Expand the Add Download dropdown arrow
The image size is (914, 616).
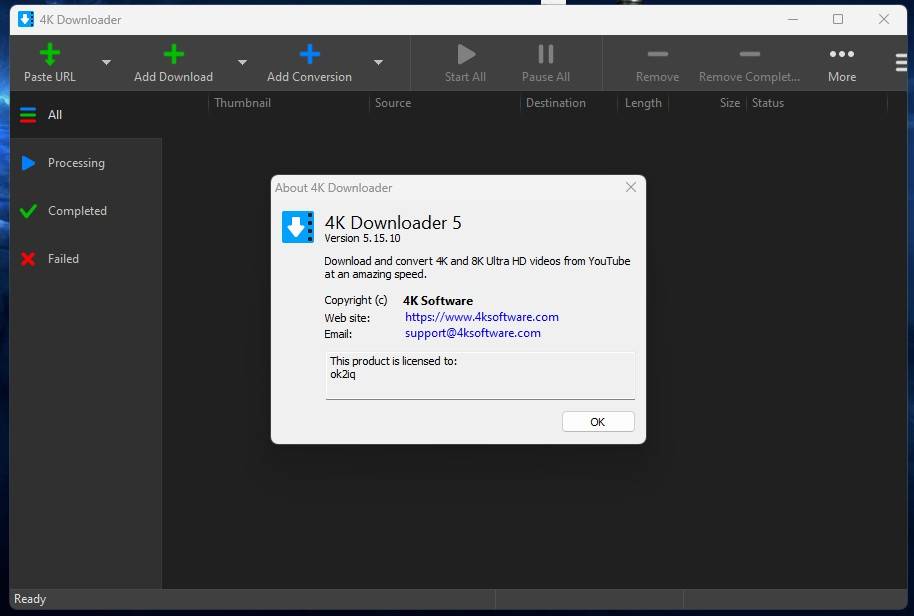pos(242,62)
